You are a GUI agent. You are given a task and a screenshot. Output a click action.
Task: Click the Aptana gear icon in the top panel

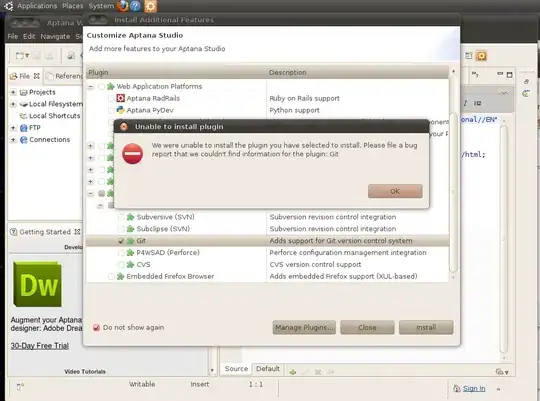coord(150,6)
